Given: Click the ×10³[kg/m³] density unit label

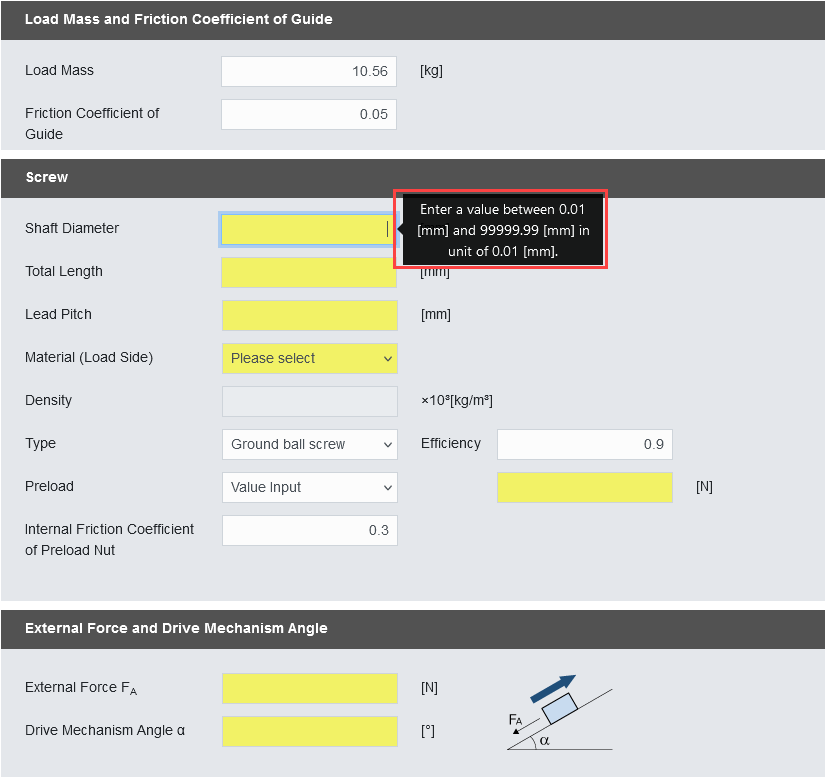Looking at the screenshot, I should pos(457,401).
